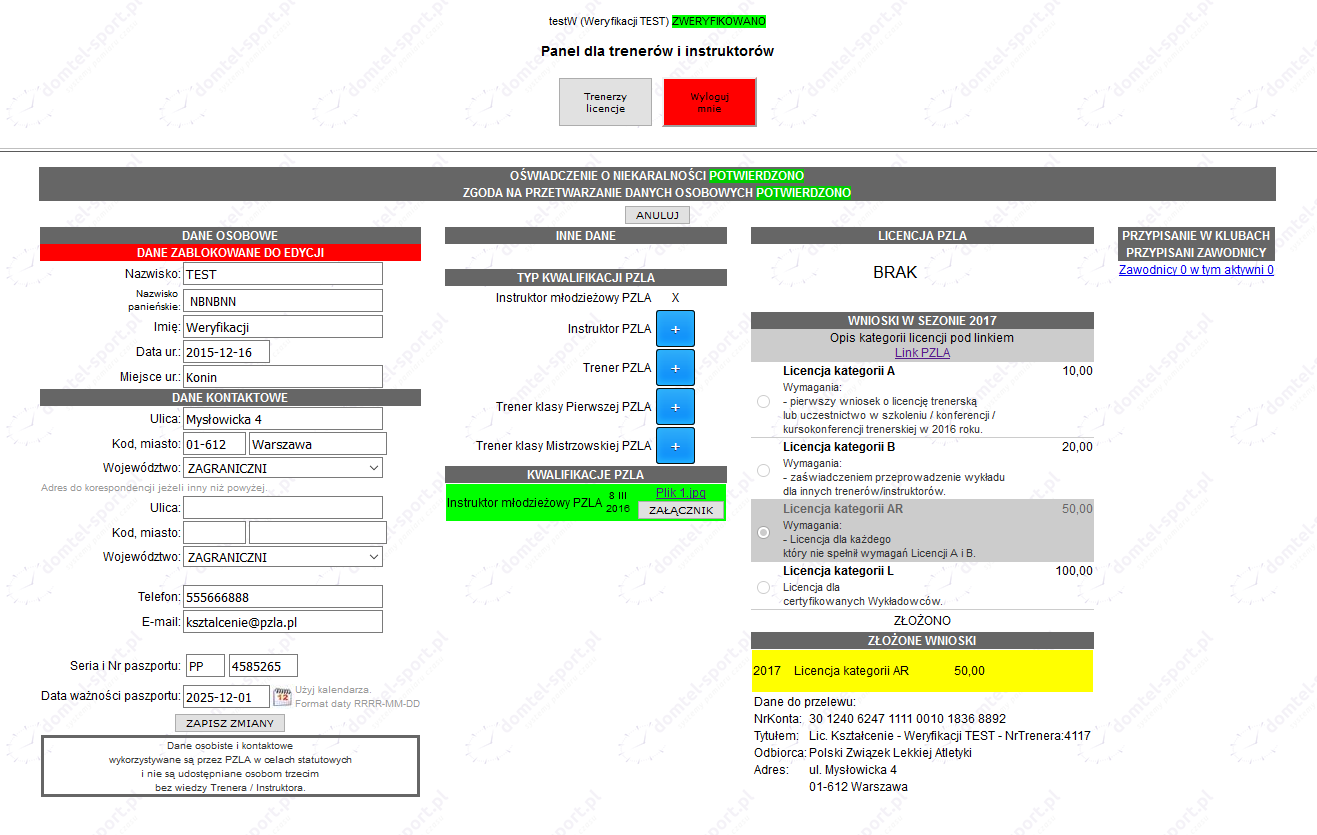Click the PRZYPISANI ZAWODNICY header
The image size is (1317, 835).
coord(1196,253)
